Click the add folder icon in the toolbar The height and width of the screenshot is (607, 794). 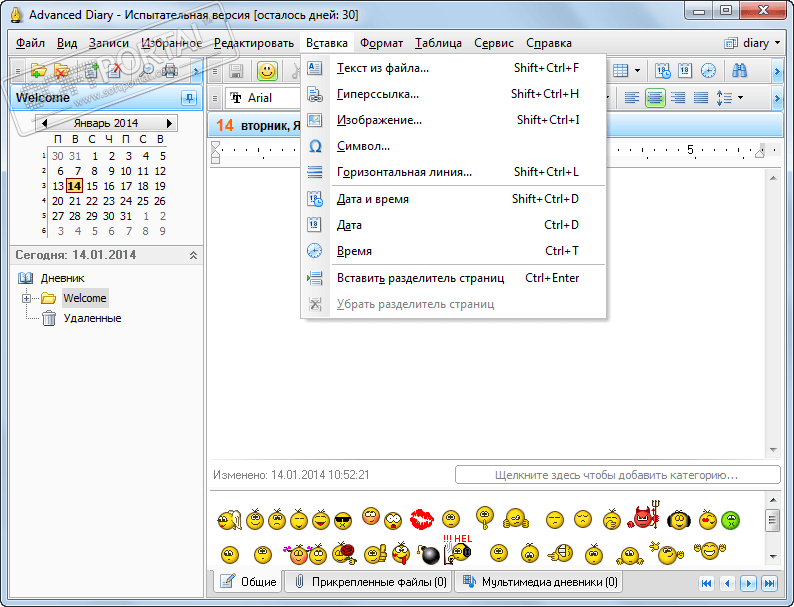pyautogui.click(x=38, y=71)
